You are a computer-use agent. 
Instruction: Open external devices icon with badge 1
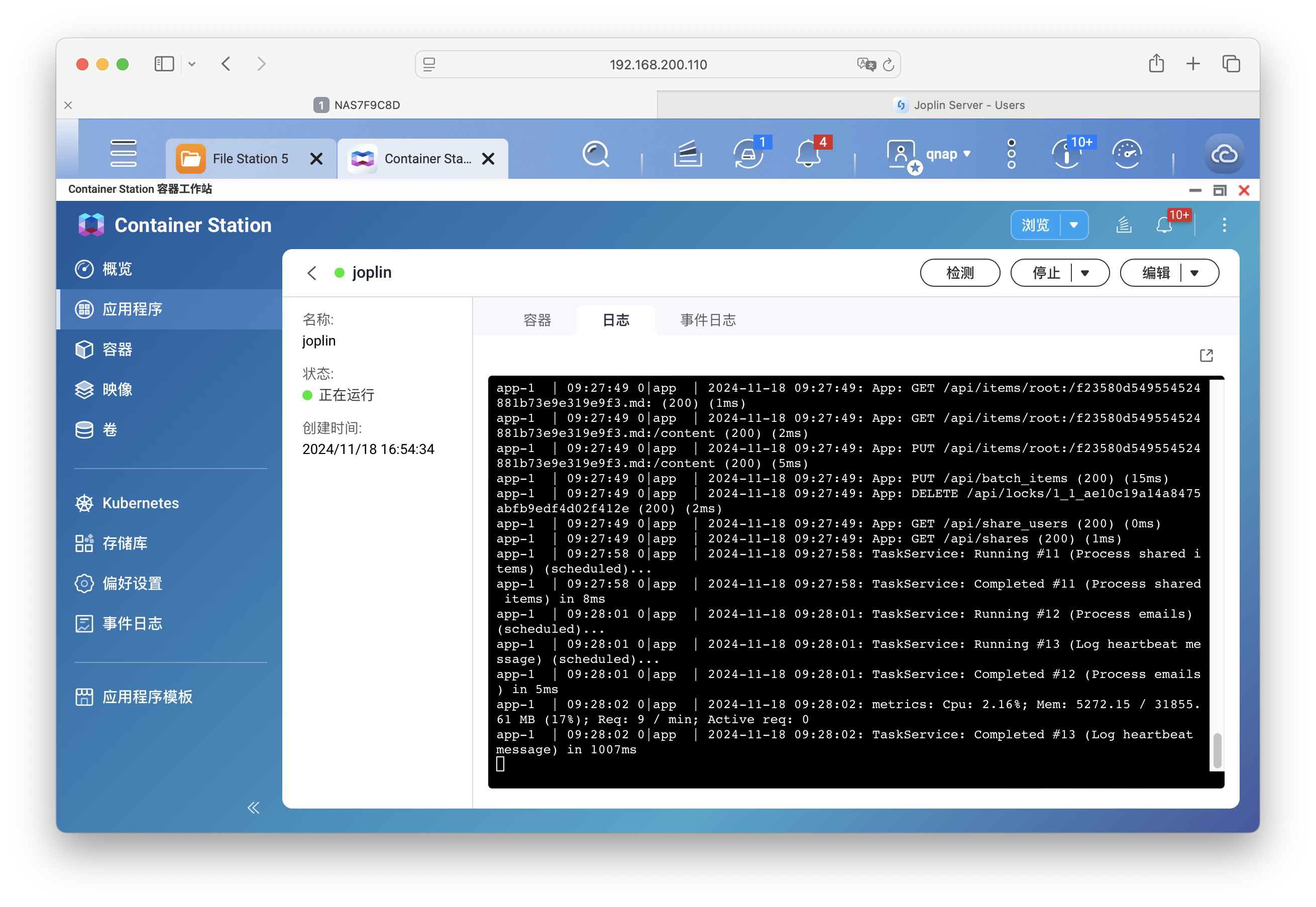pyautogui.click(x=748, y=154)
